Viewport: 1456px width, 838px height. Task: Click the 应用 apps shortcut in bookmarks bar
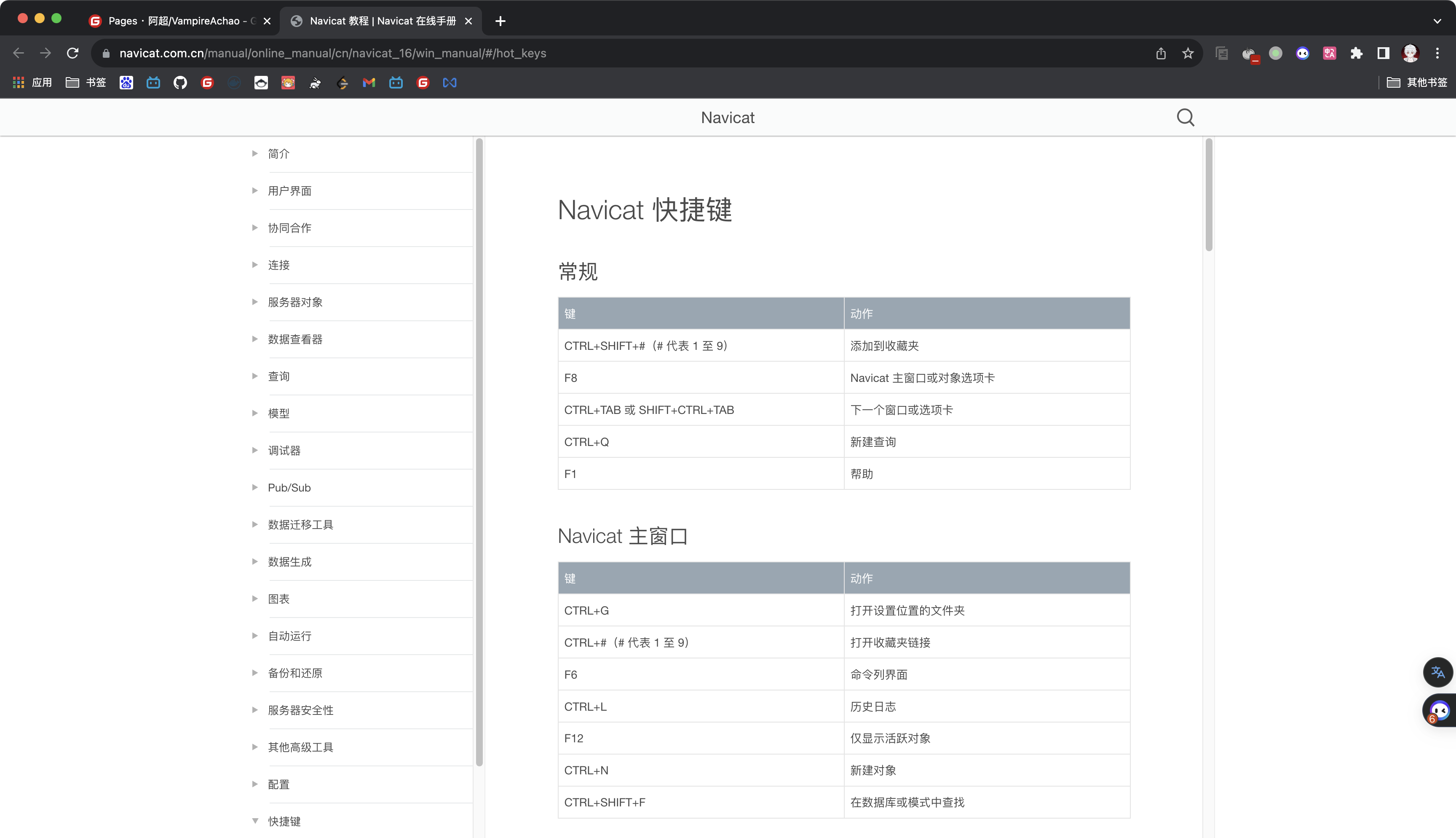pyautogui.click(x=33, y=83)
